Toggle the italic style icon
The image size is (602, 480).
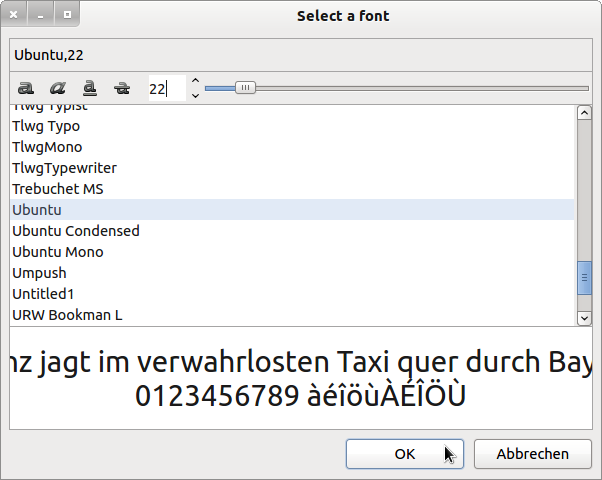58,89
